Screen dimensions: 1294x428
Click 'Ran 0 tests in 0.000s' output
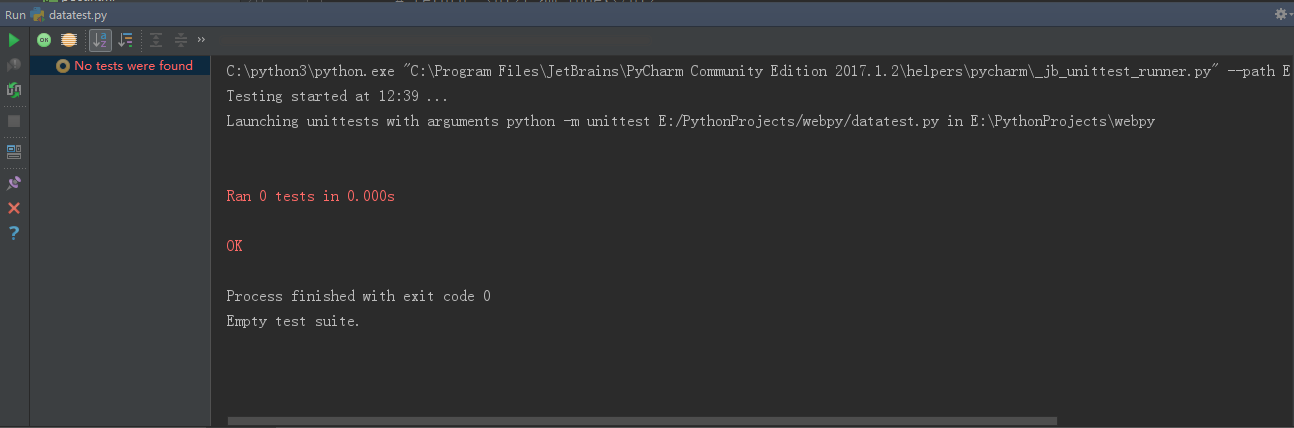click(310, 197)
